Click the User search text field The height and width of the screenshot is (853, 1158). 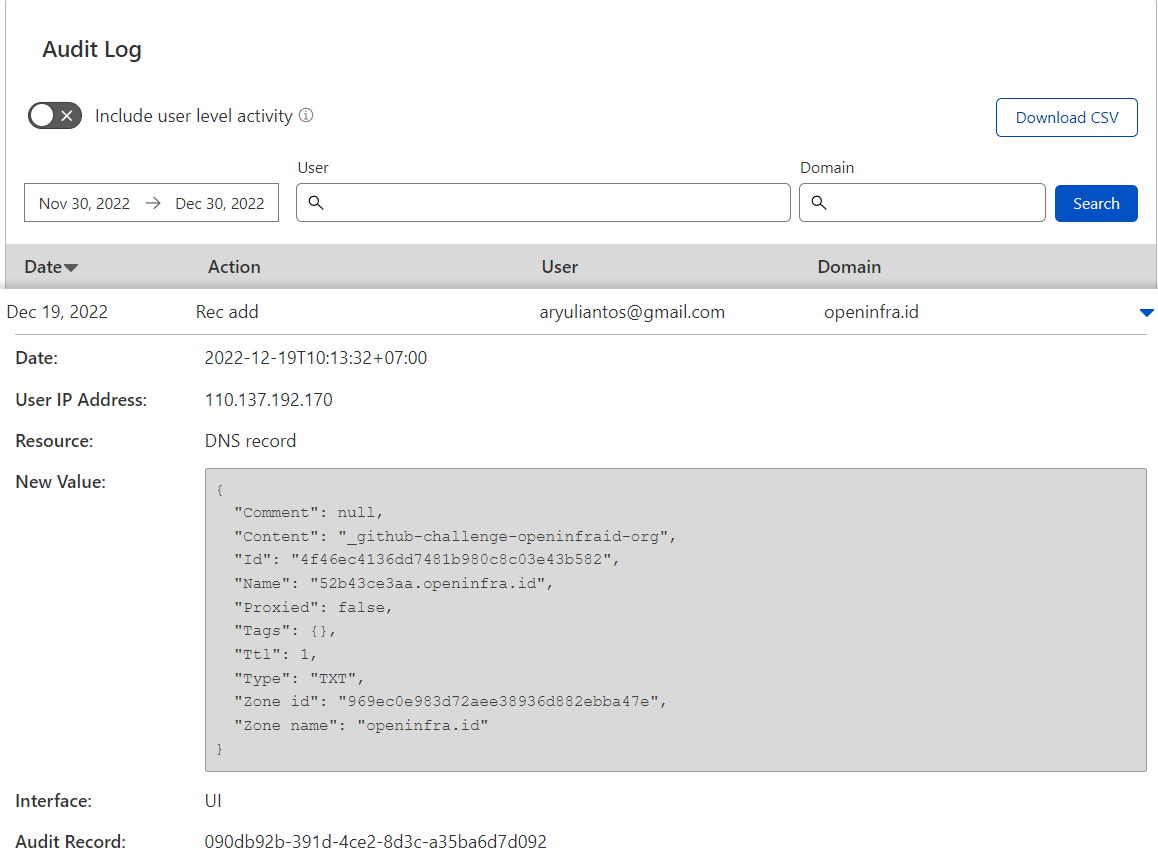point(555,203)
